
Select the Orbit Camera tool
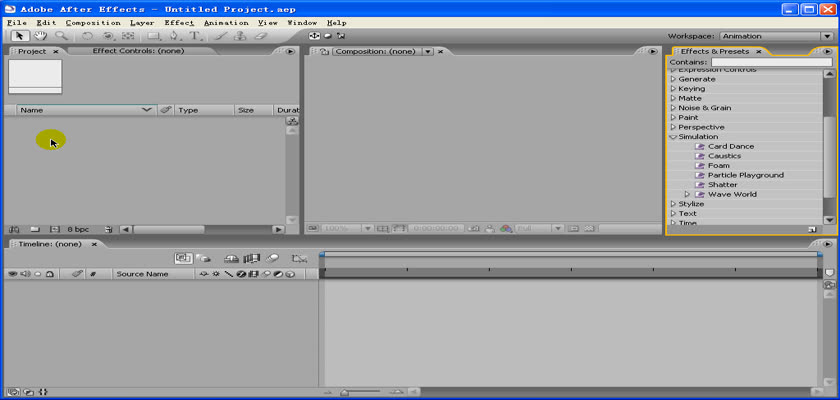109,36
